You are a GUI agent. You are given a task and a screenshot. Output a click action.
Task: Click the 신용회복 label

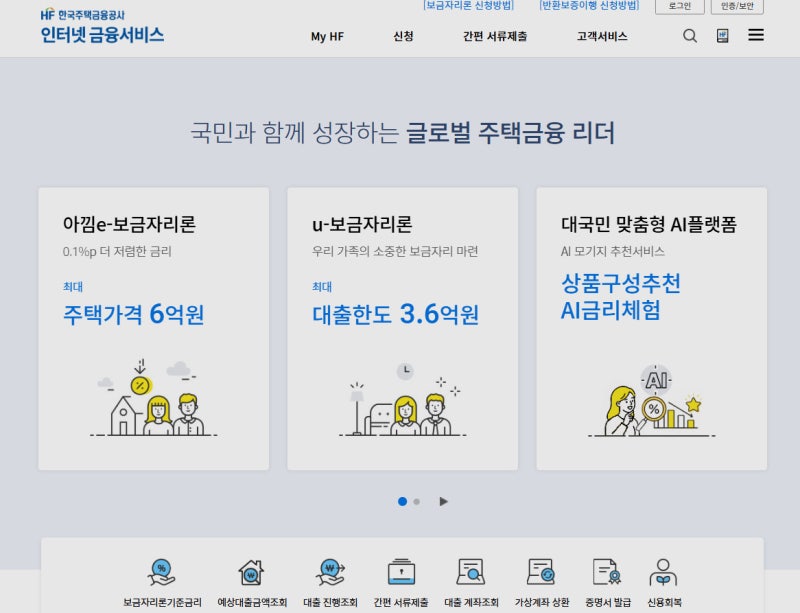coord(664,602)
